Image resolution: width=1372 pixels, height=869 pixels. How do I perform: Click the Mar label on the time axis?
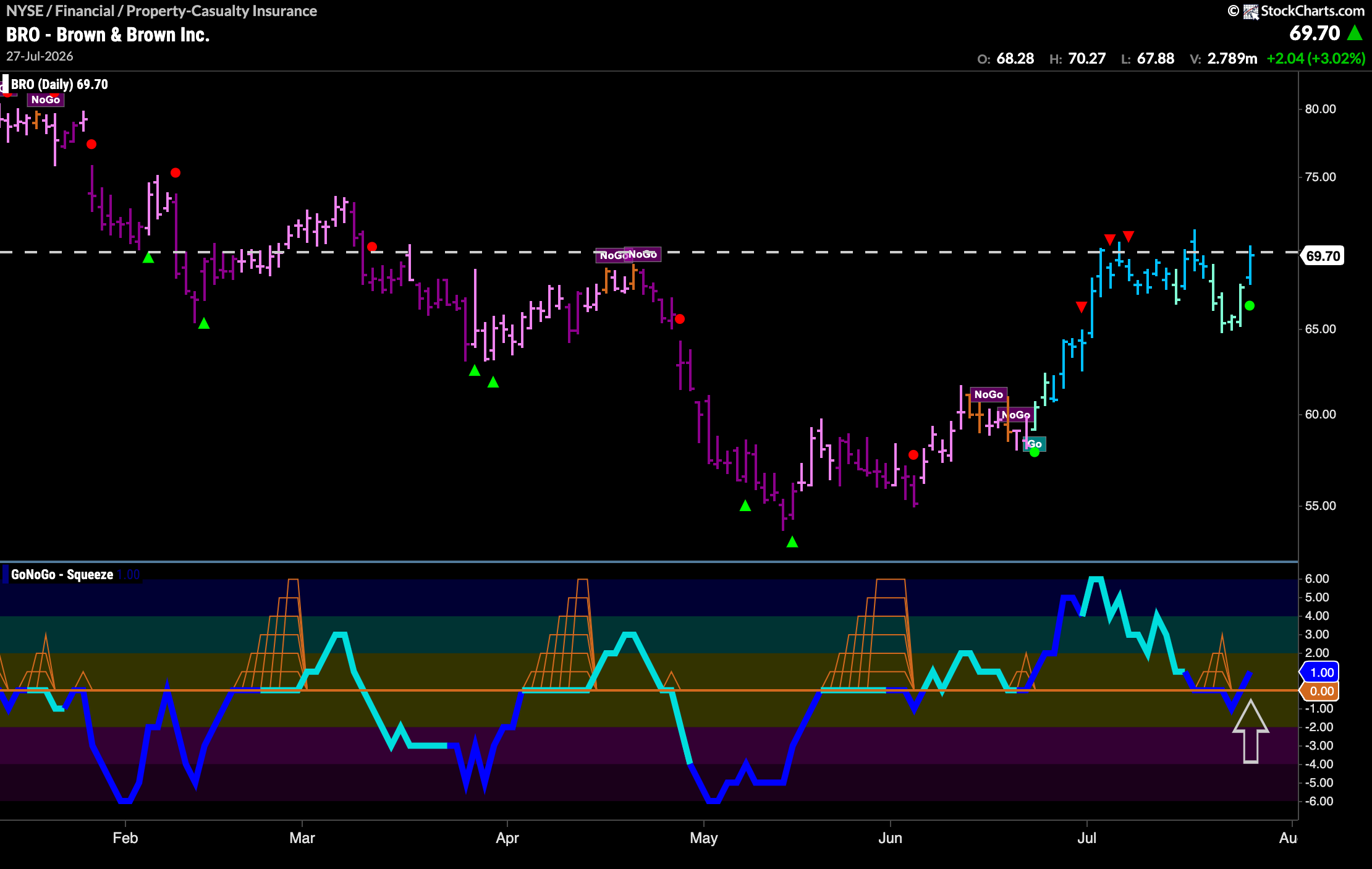click(x=302, y=838)
